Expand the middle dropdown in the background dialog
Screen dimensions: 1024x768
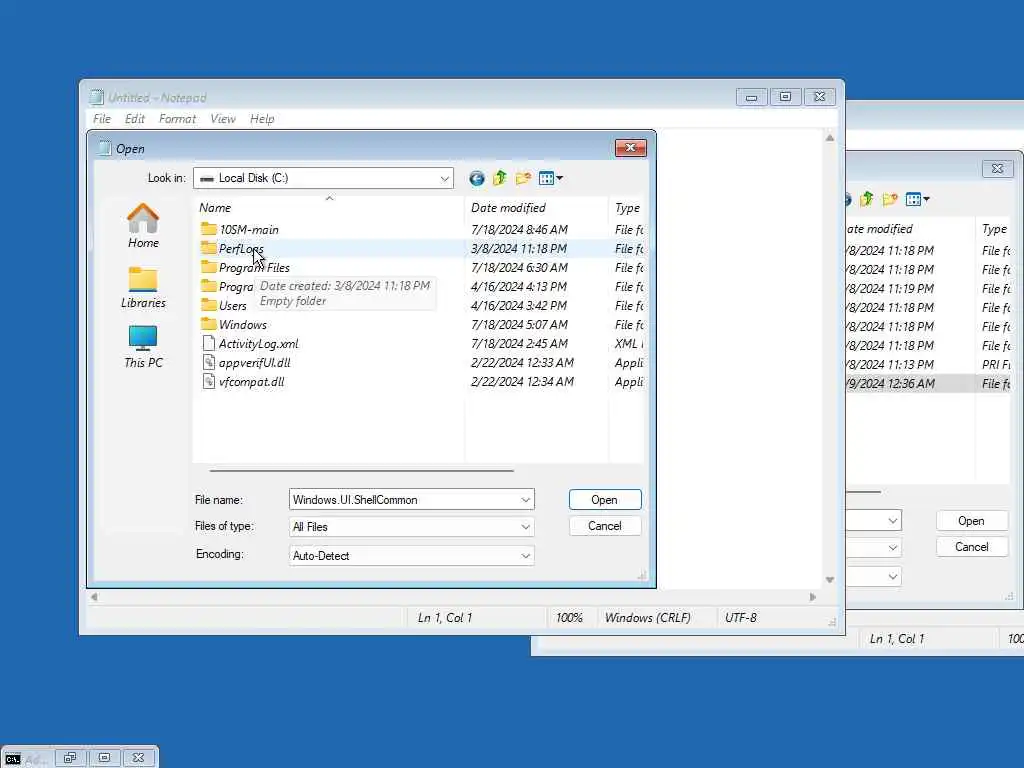(892, 548)
